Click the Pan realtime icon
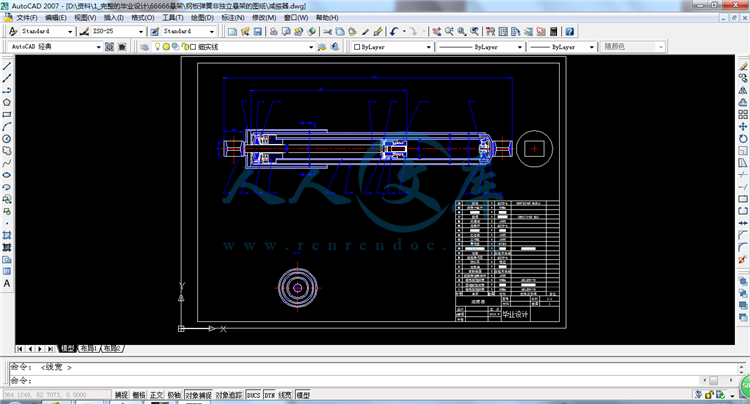This screenshot has width=750, height=404. coord(437,32)
